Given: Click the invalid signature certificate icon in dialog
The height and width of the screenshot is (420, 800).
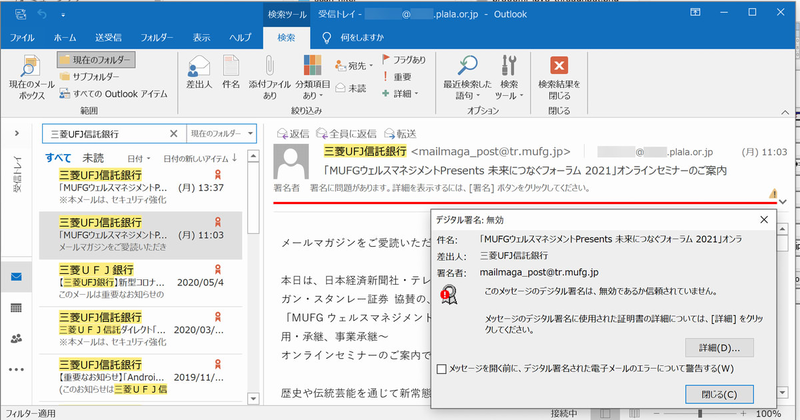Looking at the screenshot, I should pos(449,294).
